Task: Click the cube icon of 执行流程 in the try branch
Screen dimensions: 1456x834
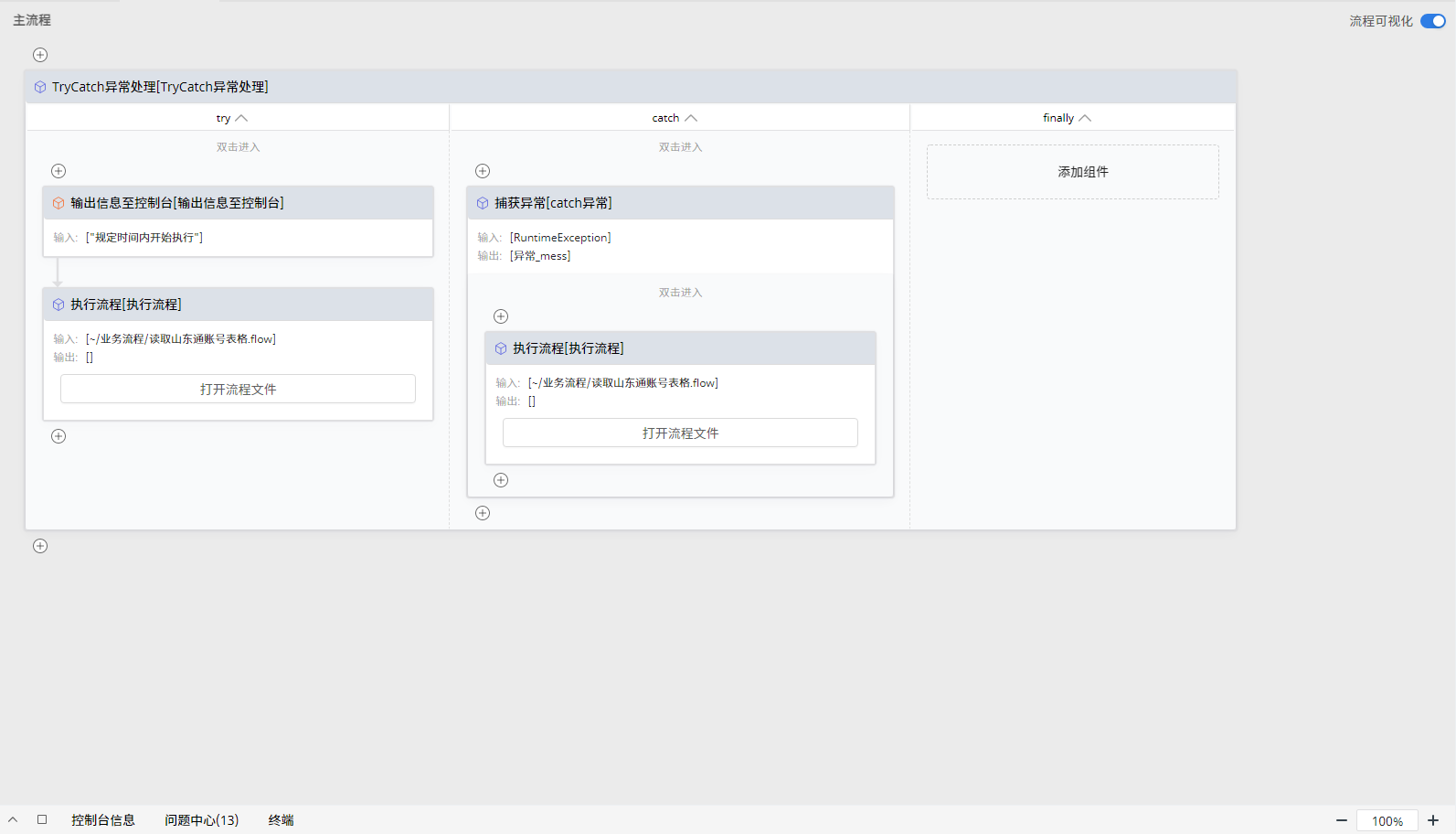Action: 58,305
